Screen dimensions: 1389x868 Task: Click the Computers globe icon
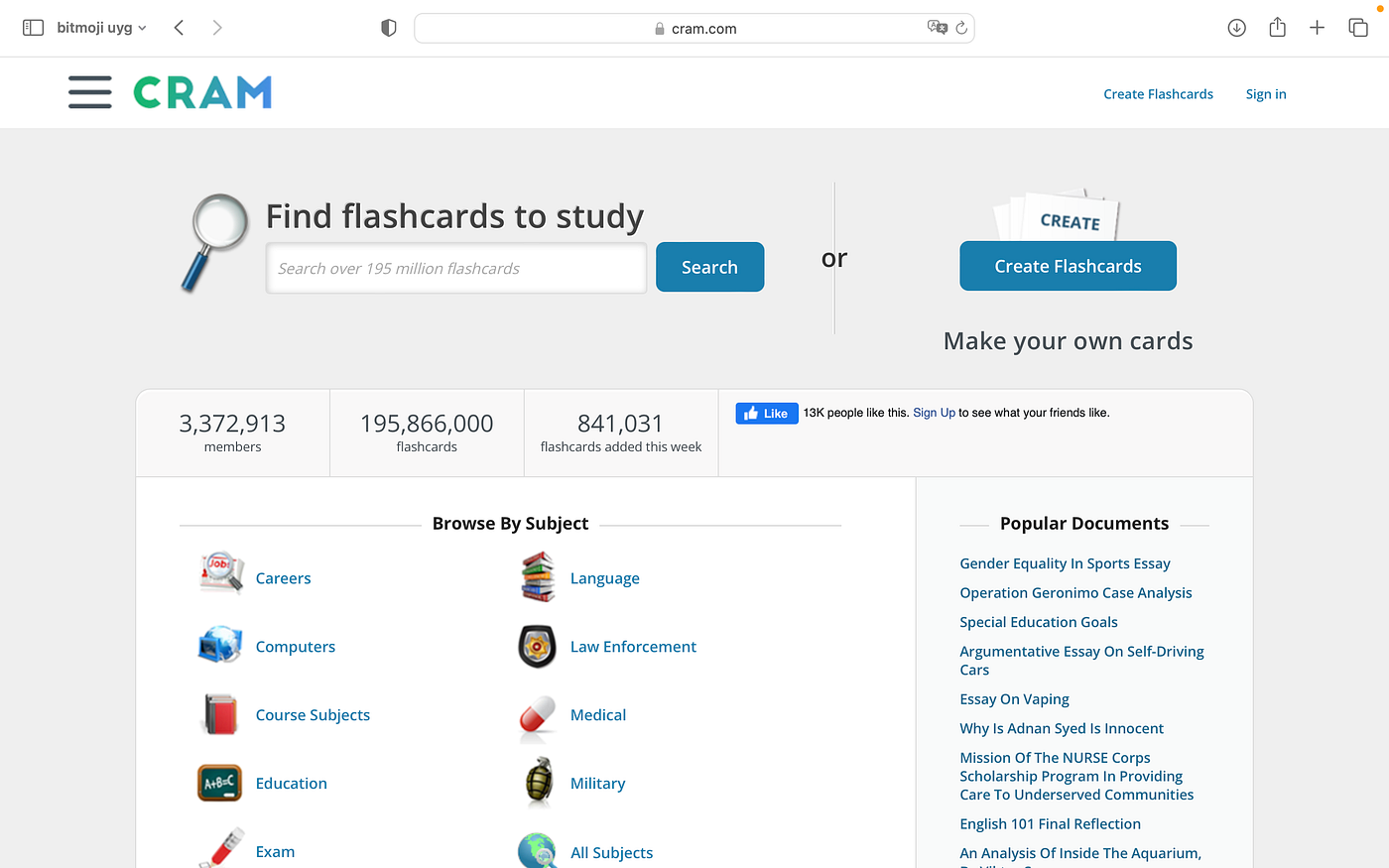click(x=220, y=646)
